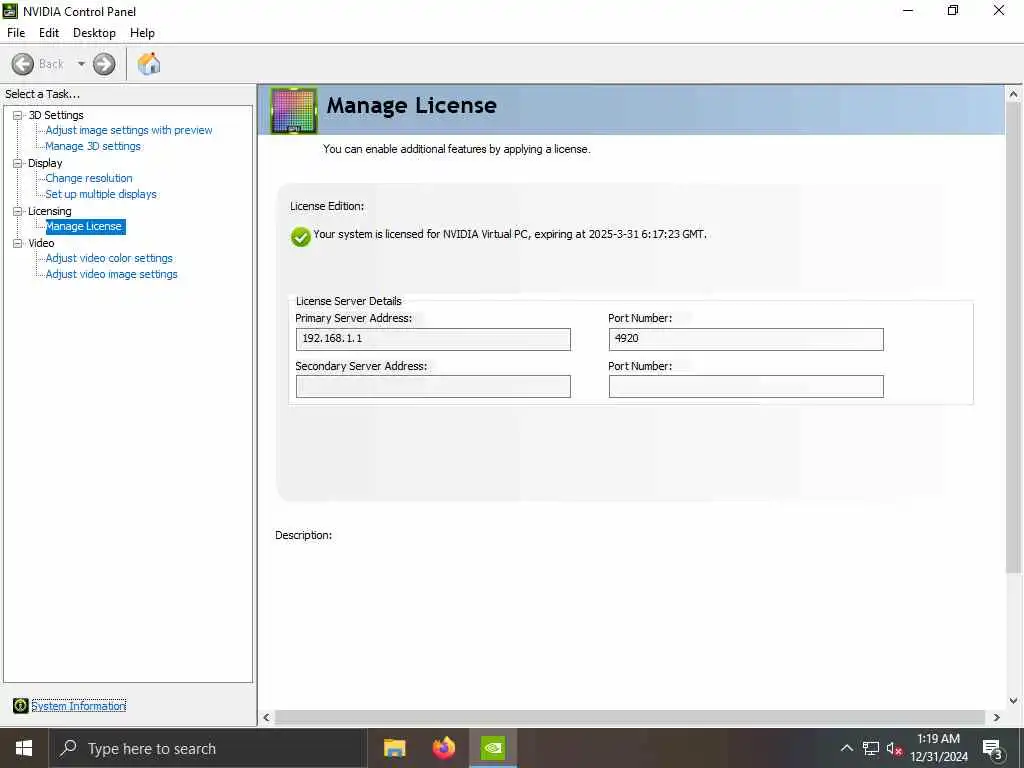Open the Edit menu
The width and height of the screenshot is (1024, 768).
pos(49,33)
